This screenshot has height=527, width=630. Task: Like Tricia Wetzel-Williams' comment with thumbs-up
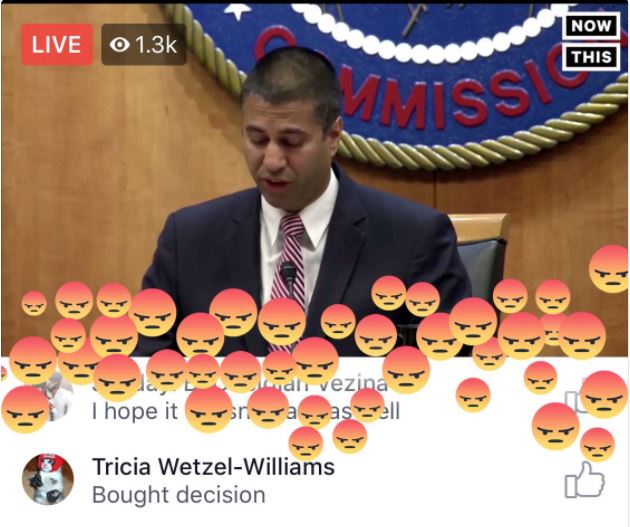tap(584, 480)
